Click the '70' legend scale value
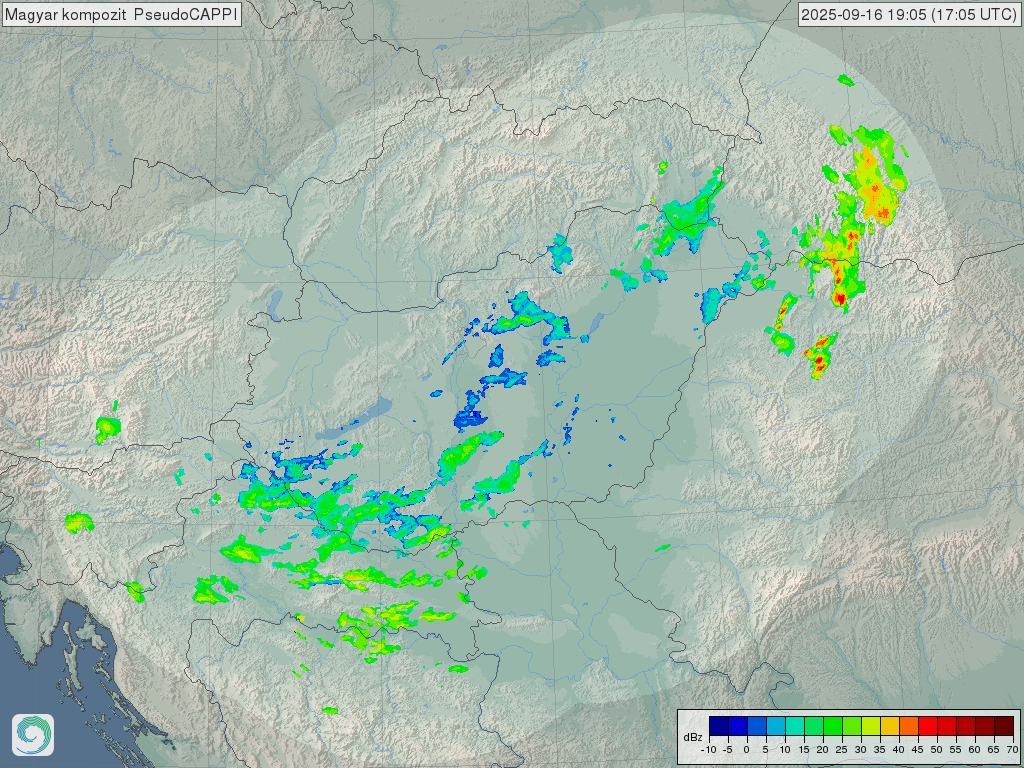The height and width of the screenshot is (768, 1024). coord(1012,750)
